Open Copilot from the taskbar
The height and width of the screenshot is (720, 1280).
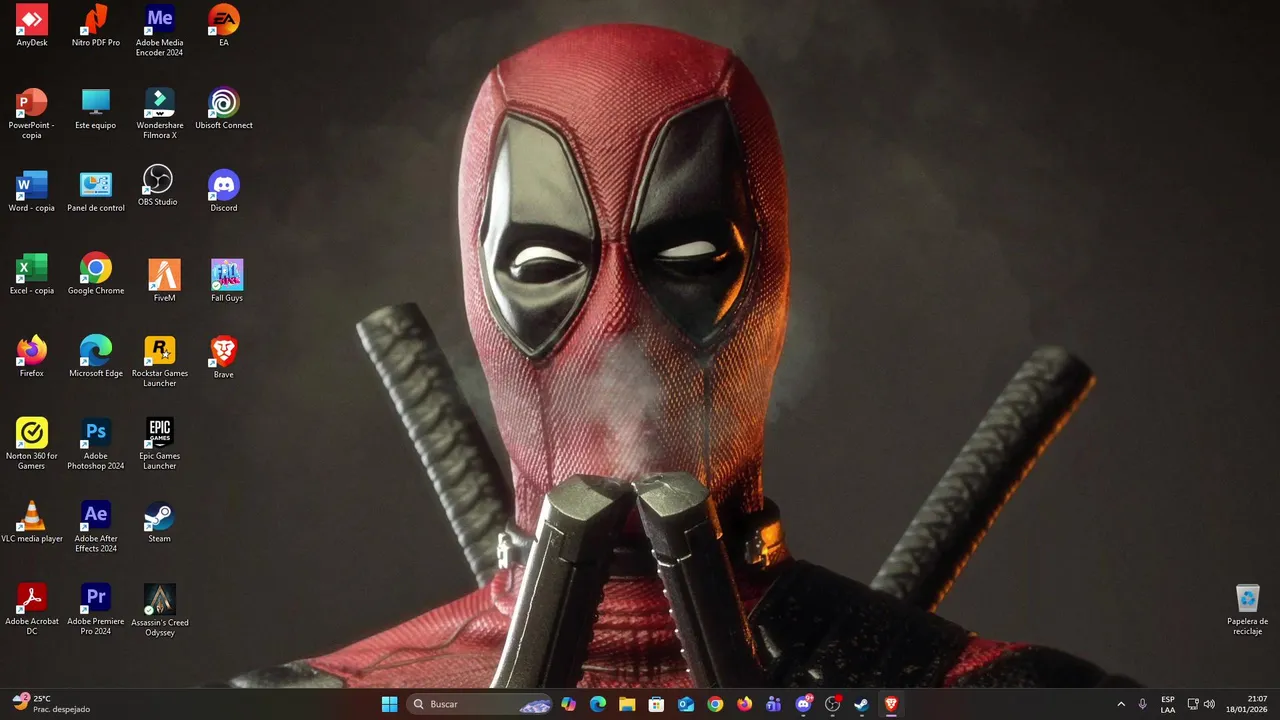569,704
